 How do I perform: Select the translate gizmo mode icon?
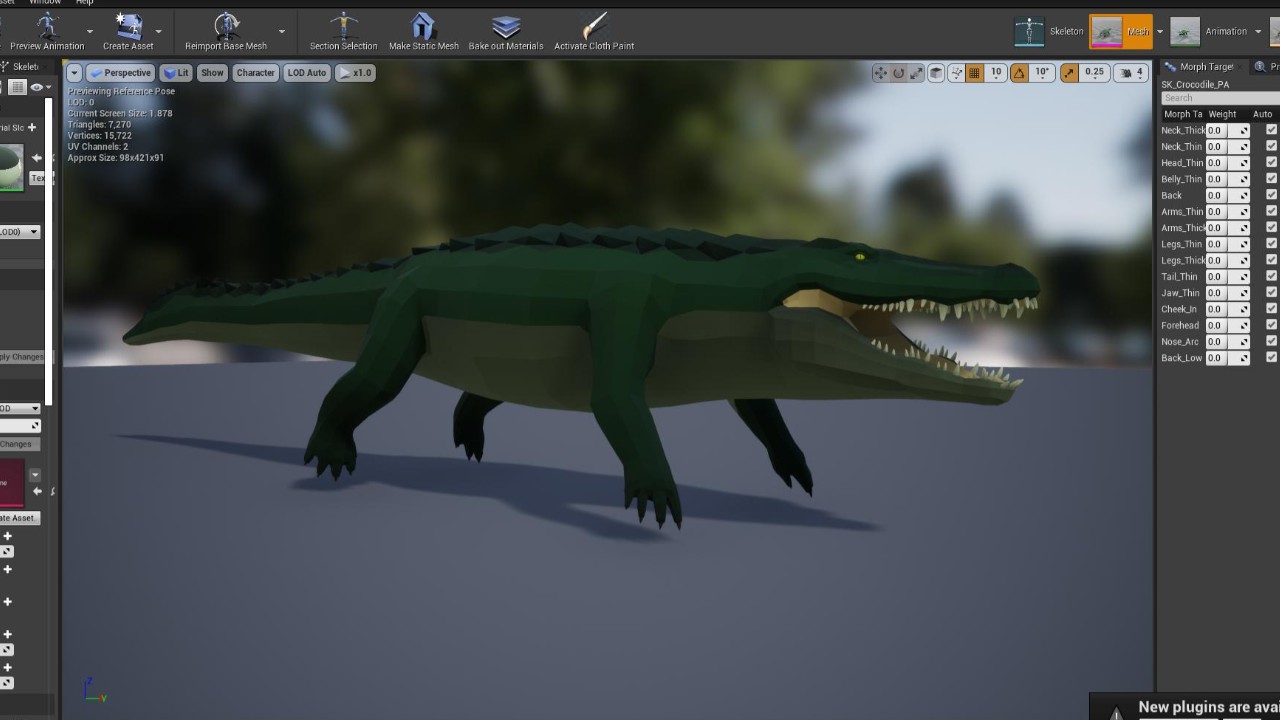(880, 73)
